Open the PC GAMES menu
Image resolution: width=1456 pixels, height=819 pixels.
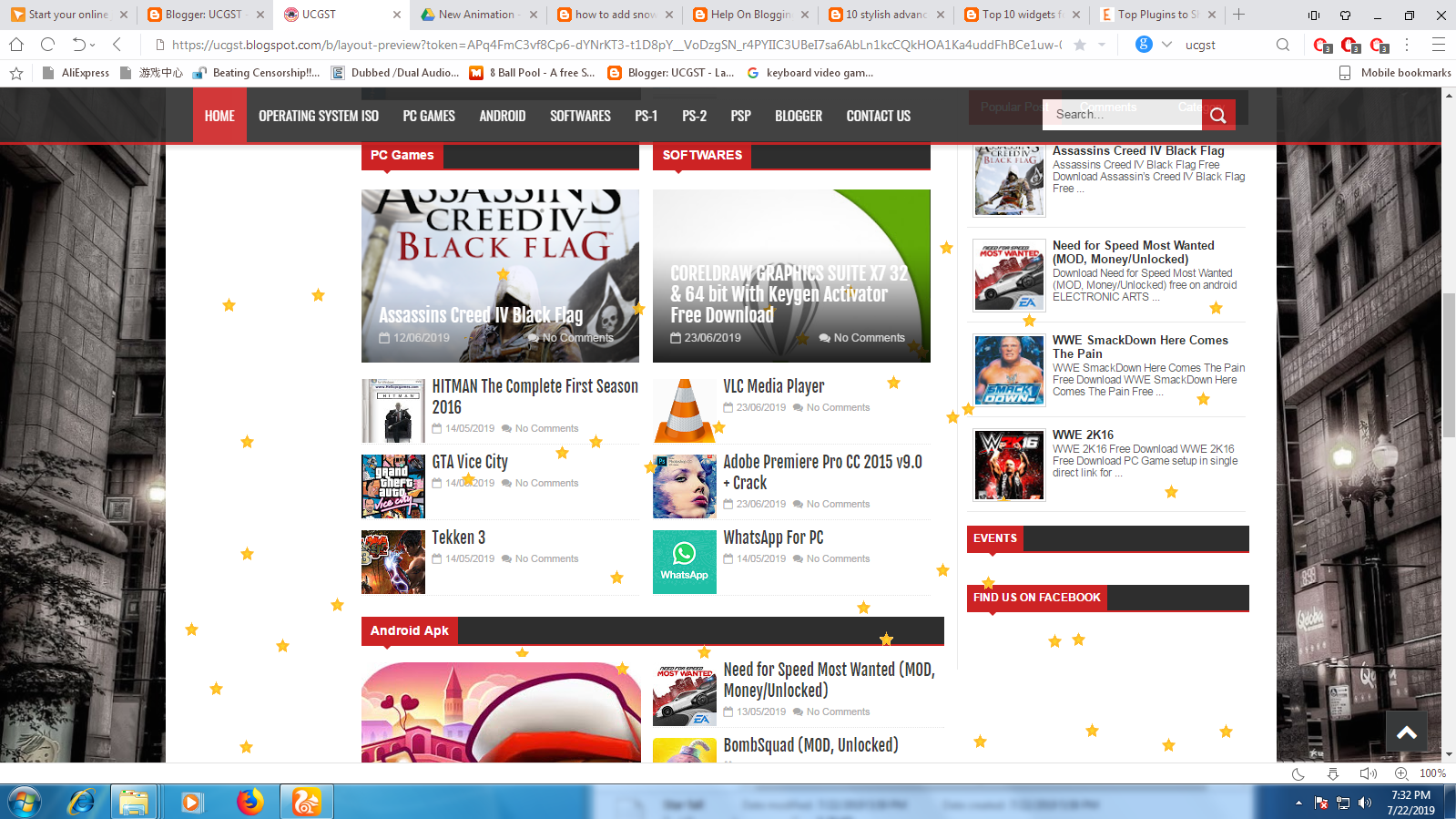[x=429, y=116]
